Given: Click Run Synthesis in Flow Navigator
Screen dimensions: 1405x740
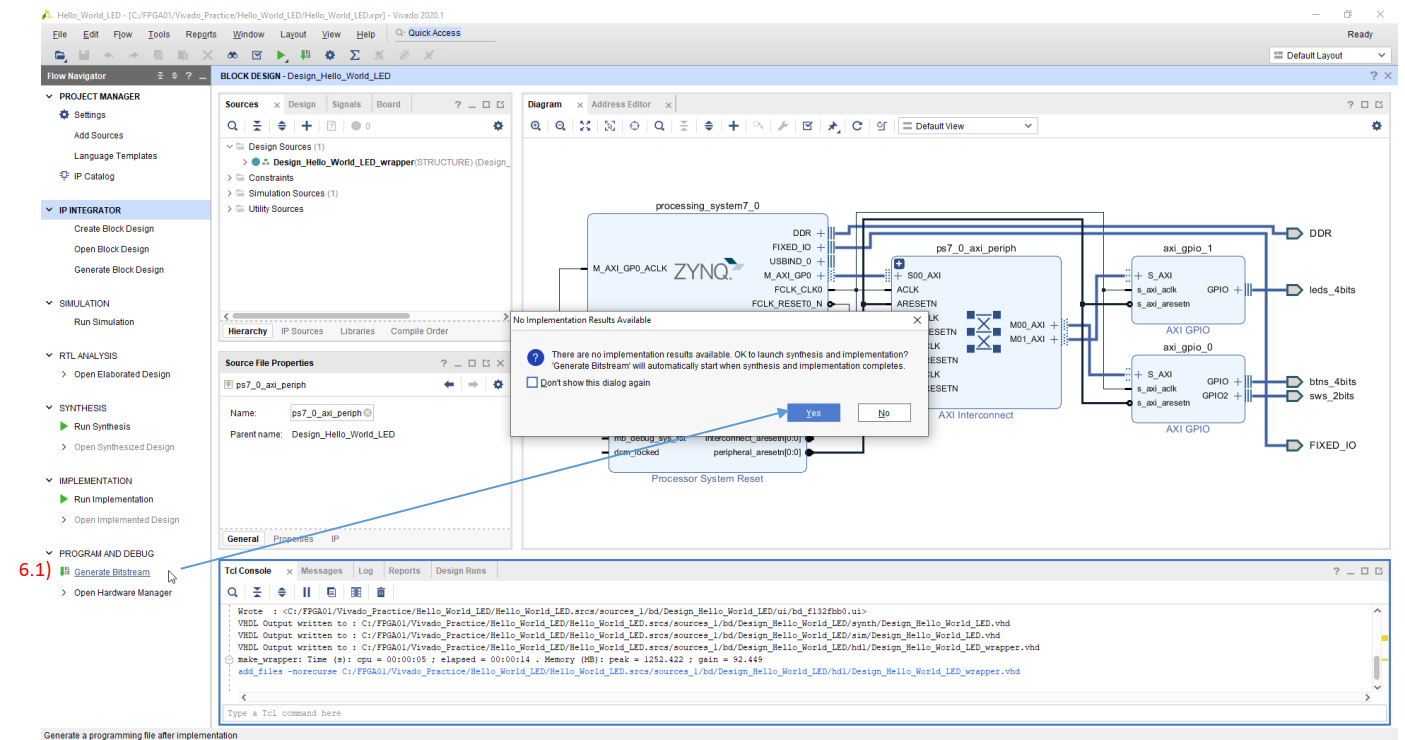Looking at the screenshot, I should [x=102, y=427].
